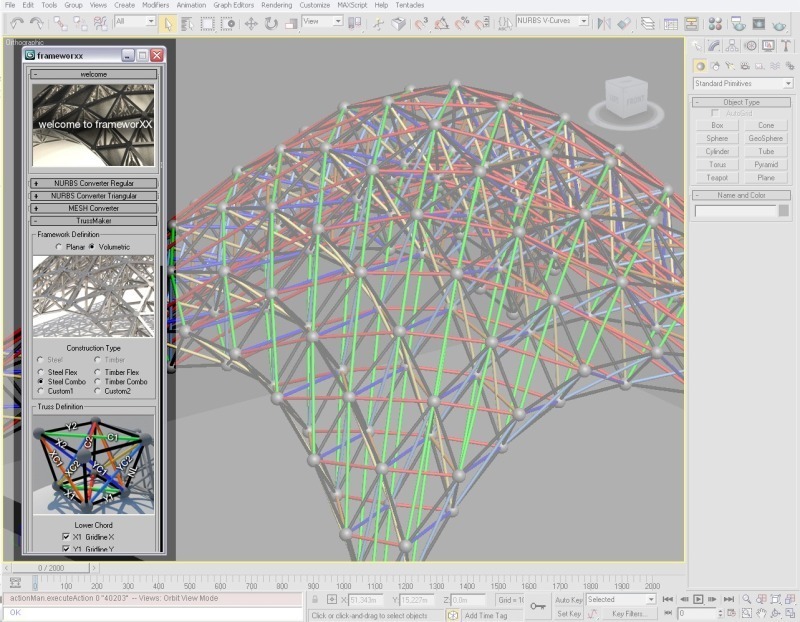800x622 pixels.
Task: Select the Rotate tool in the toolbar
Action: (x=271, y=22)
